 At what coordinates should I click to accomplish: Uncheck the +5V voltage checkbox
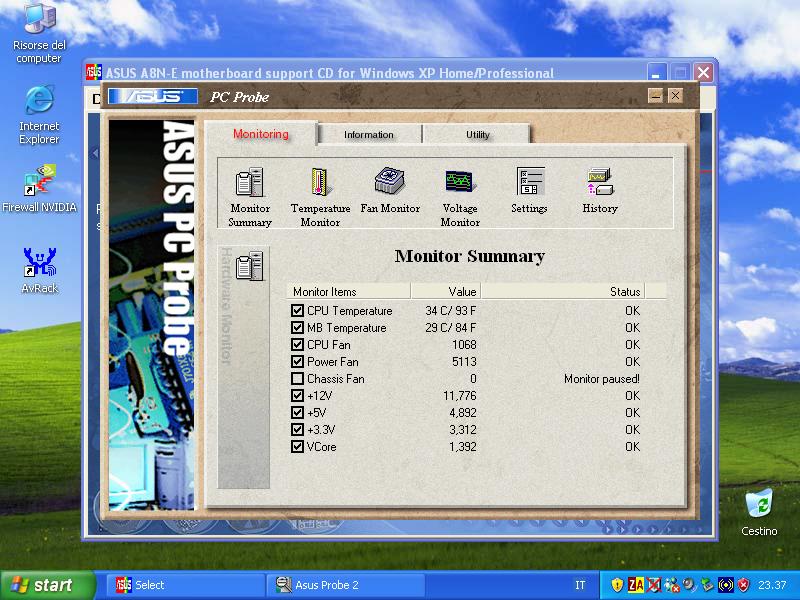click(297, 412)
